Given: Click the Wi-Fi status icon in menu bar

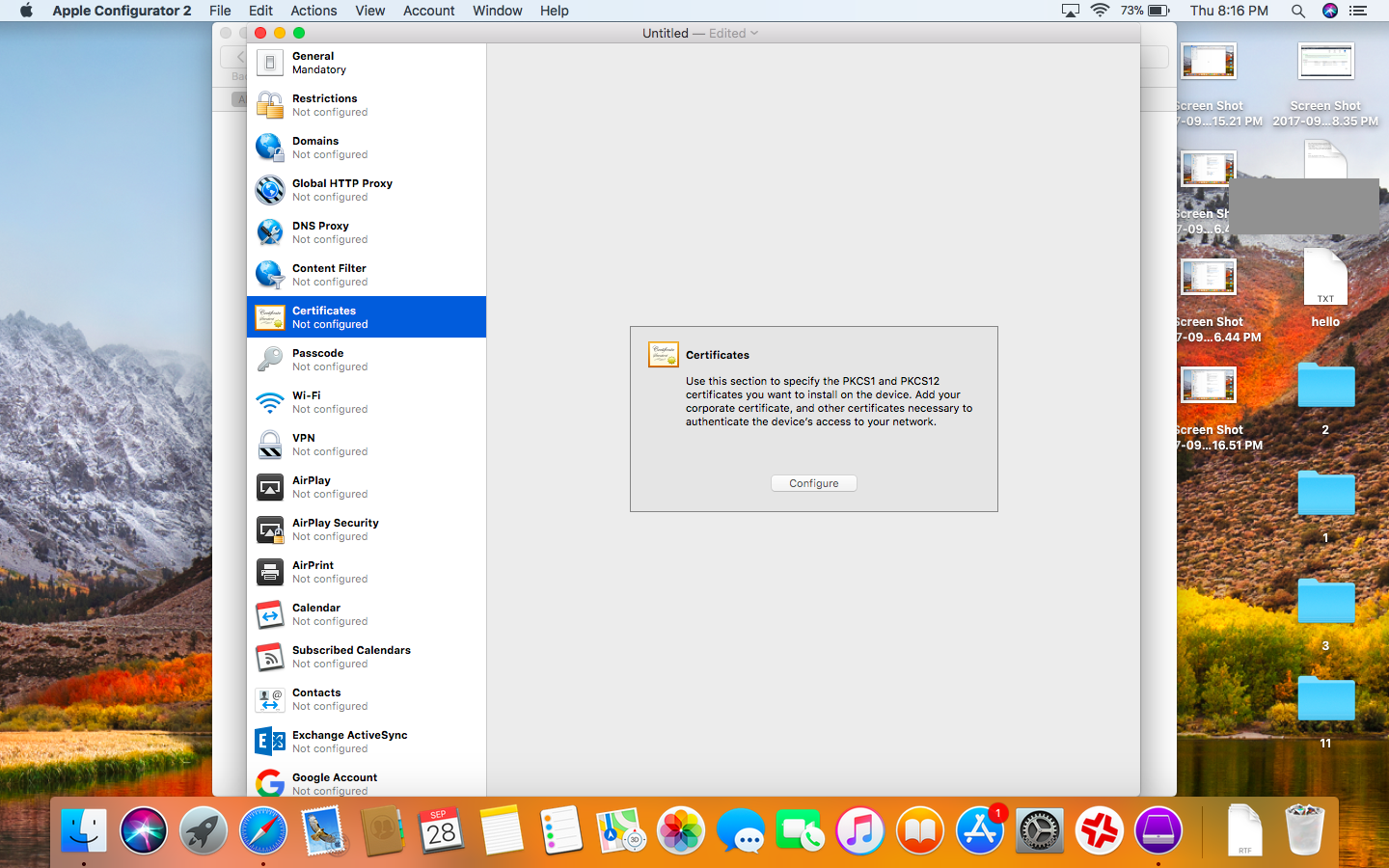Looking at the screenshot, I should click(1100, 11).
